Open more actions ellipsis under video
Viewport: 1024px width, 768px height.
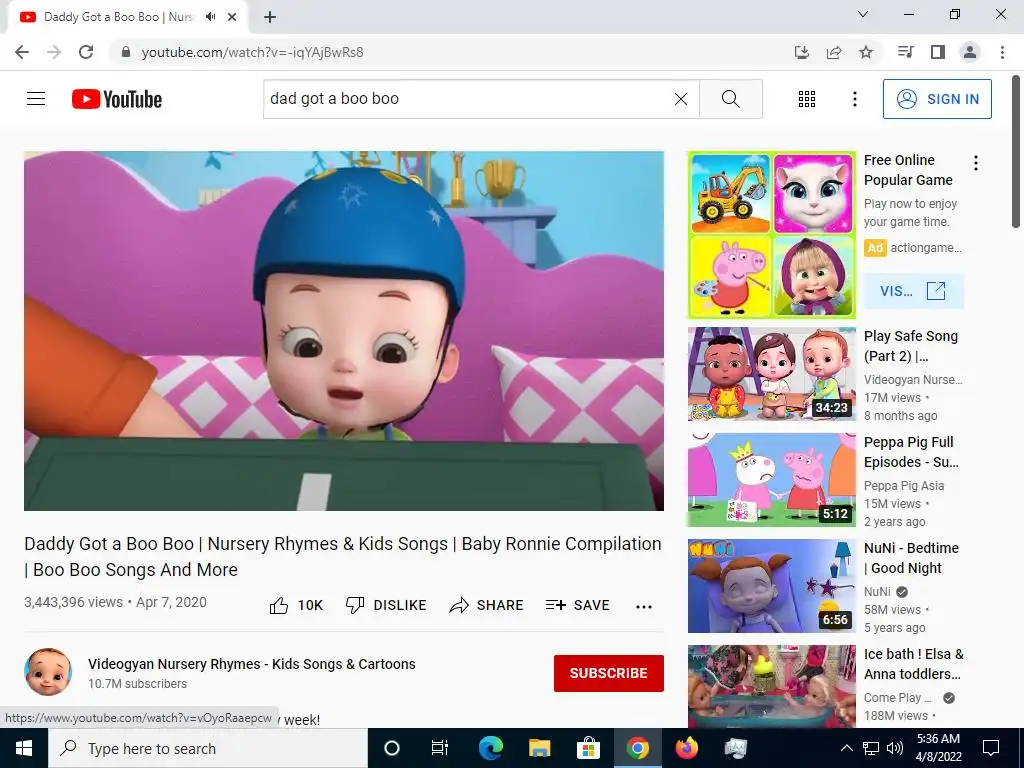click(644, 606)
